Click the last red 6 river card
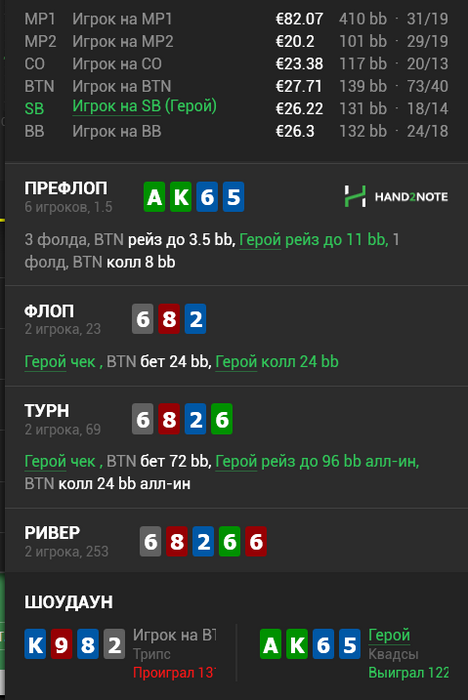 pyautogui.click(x=256, y=541)
